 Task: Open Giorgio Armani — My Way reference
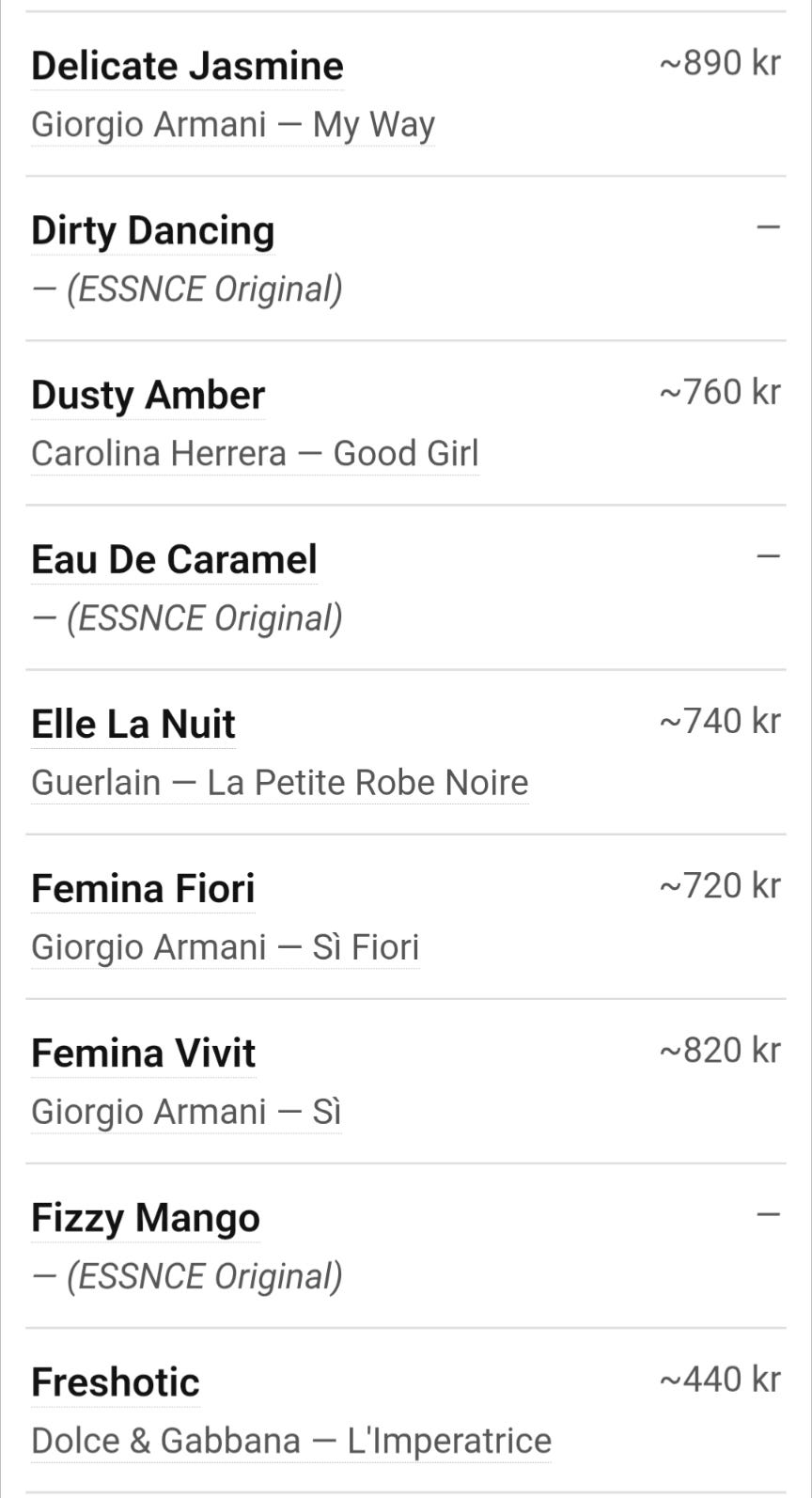233,125
